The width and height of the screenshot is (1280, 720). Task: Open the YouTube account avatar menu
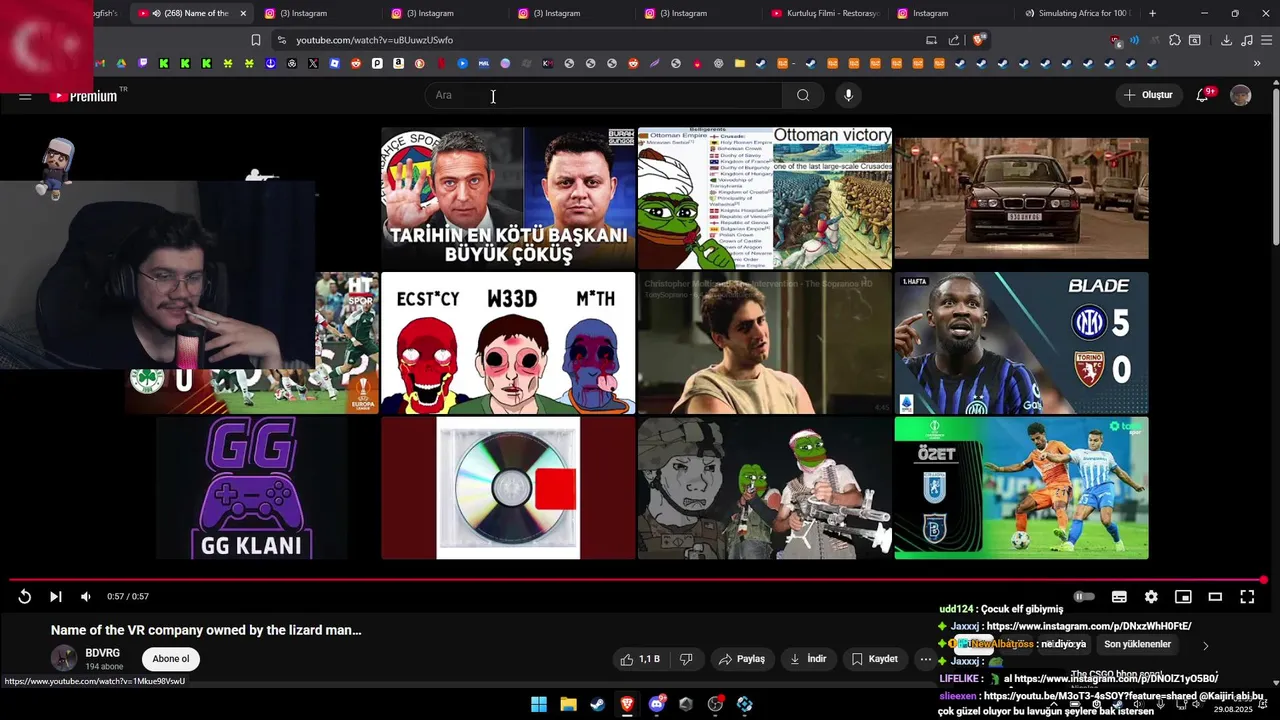coord(1241,95)
